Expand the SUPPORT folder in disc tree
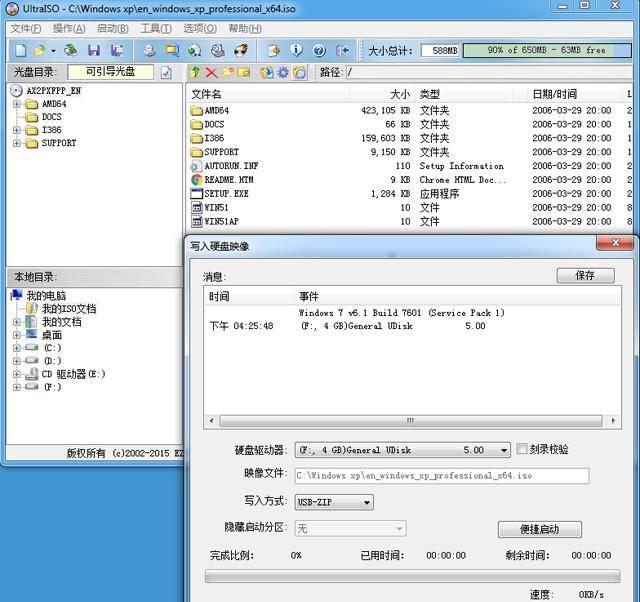This screenshot has width=640, height=602. [x=17, y=143]
